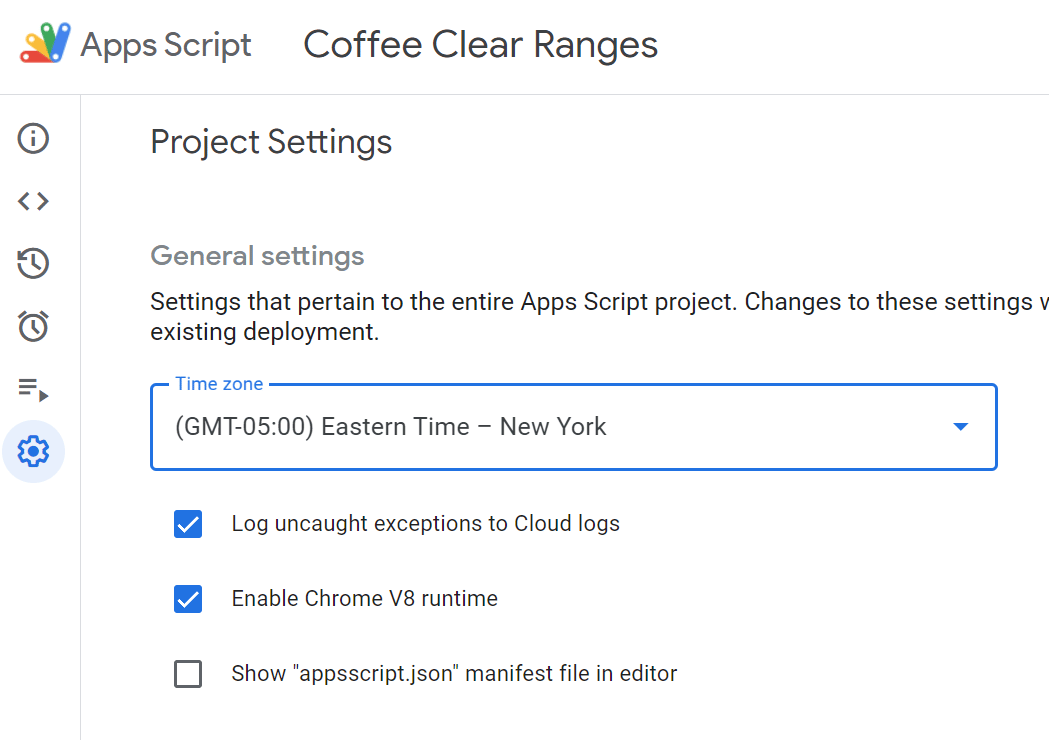Click the blue time zone dropdown arrow
This screenshot has width=1049, height=740.
[960, 427]
